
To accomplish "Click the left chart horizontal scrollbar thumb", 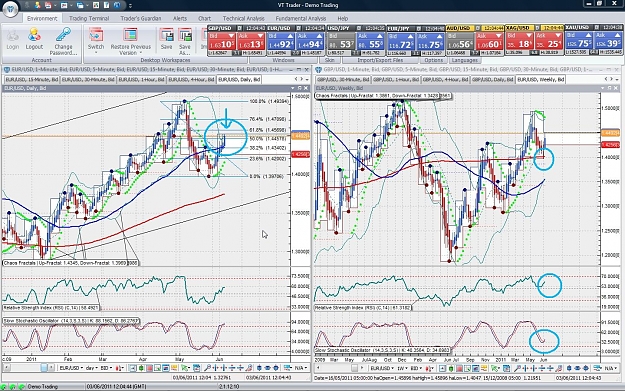I will 44,368.
